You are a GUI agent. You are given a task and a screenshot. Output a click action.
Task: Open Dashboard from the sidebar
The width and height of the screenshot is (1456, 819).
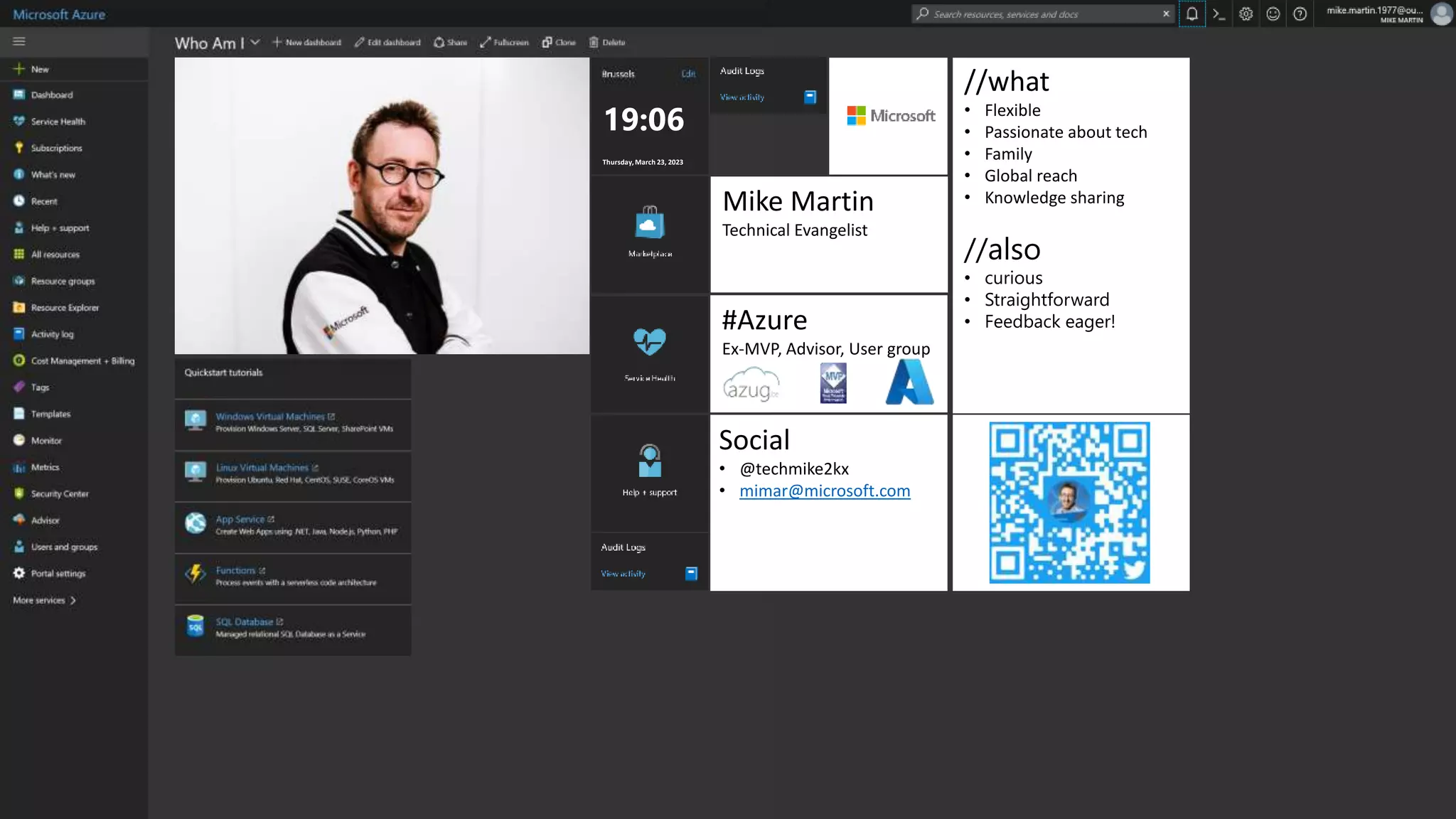click(51, 95)
